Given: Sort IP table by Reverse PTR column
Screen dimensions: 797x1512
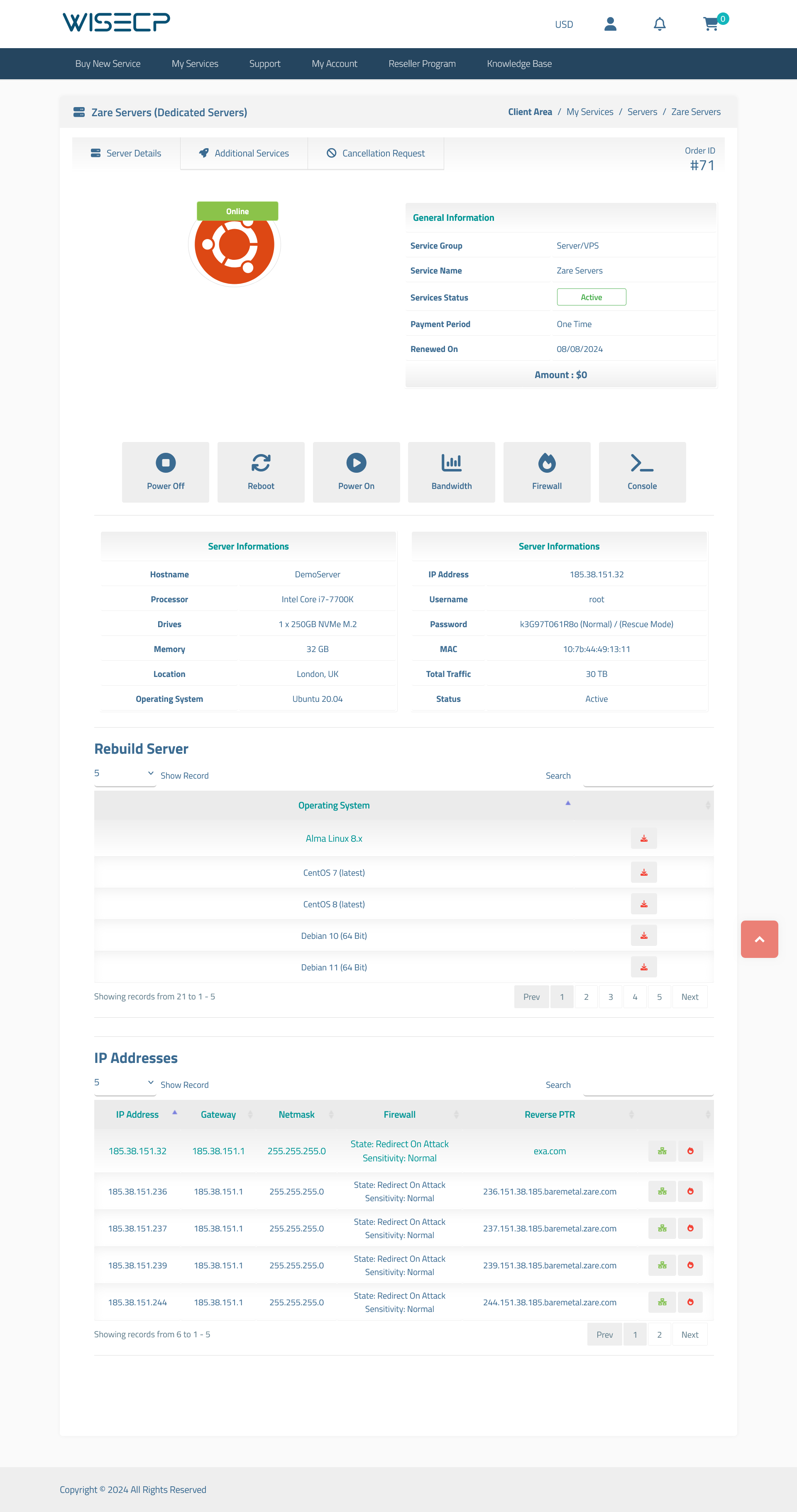Looking at the screenshot, I should coord(550,1115).
